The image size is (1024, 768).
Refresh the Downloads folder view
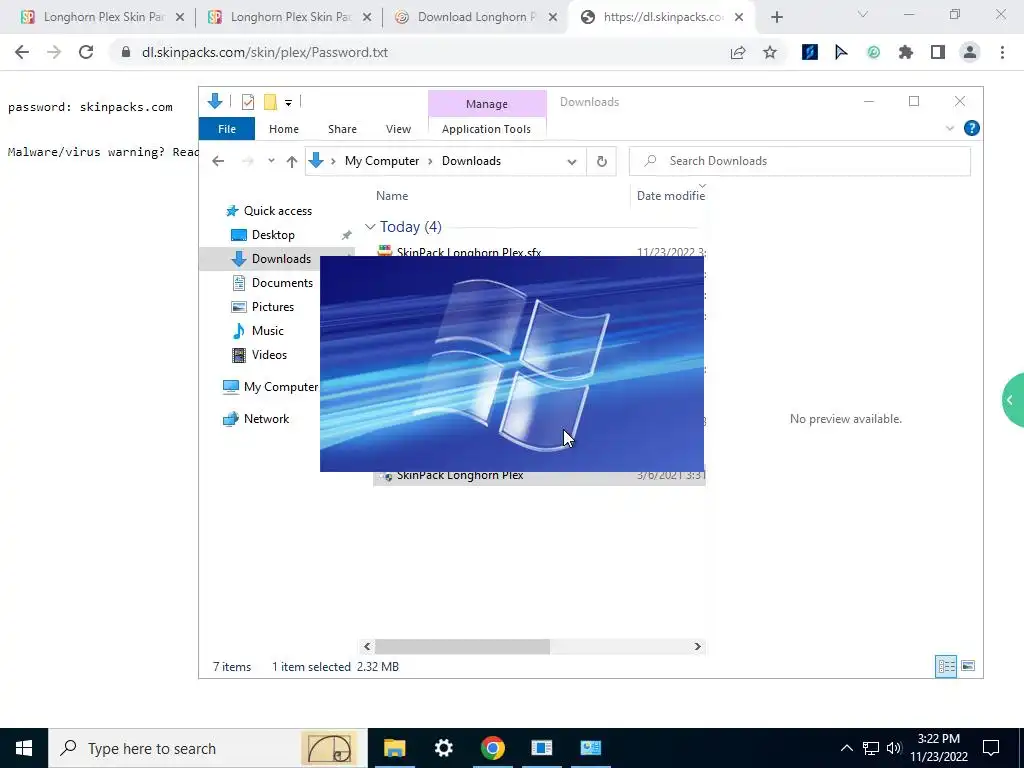tap(601, 161)
